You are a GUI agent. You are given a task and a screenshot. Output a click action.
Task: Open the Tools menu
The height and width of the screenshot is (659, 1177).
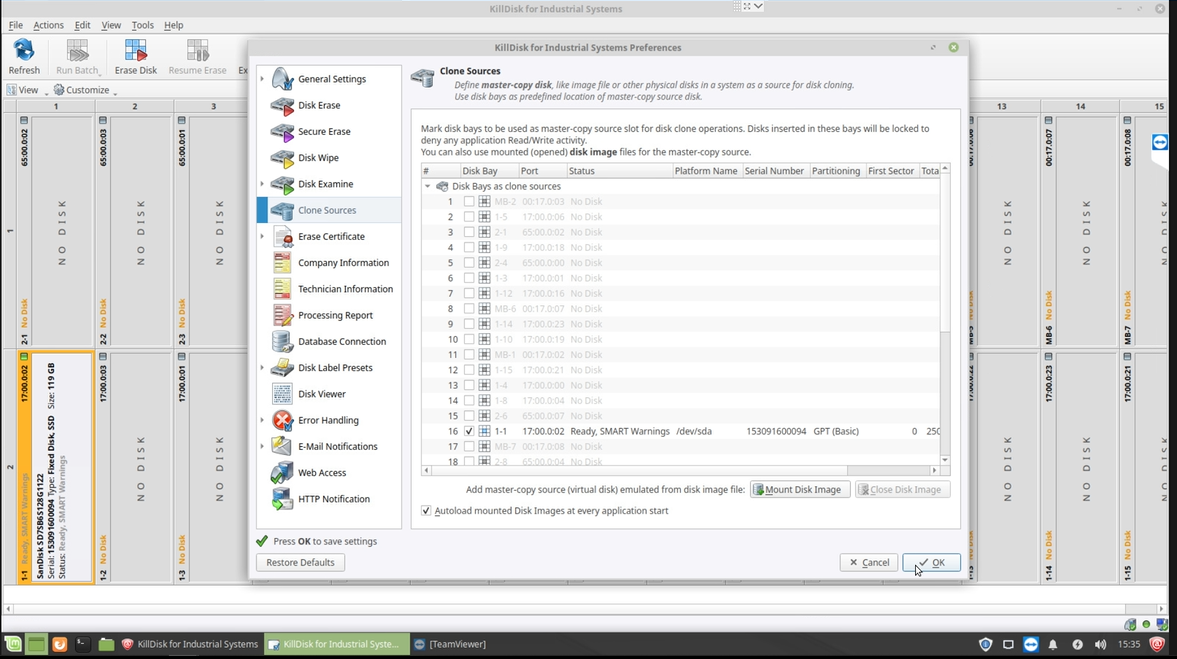pyautogui.click(x=143, y=25)
